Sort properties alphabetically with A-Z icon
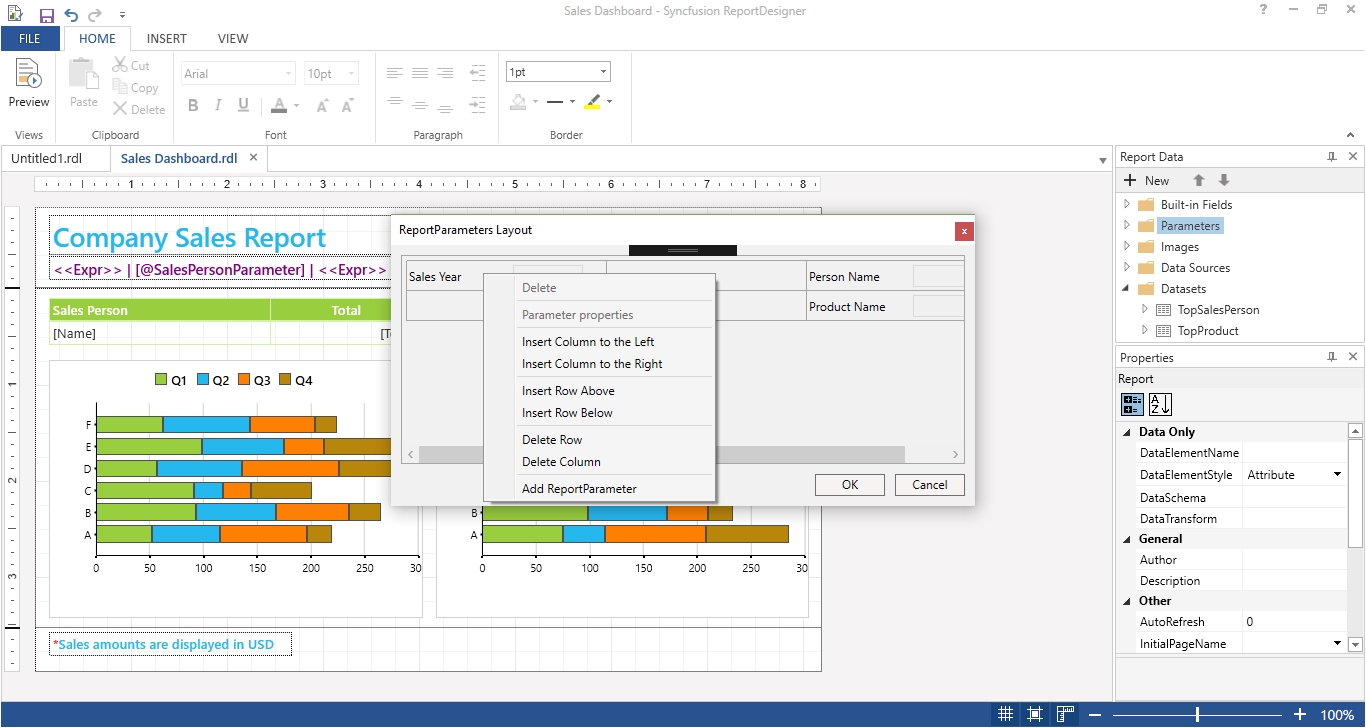 [1160, 404]
